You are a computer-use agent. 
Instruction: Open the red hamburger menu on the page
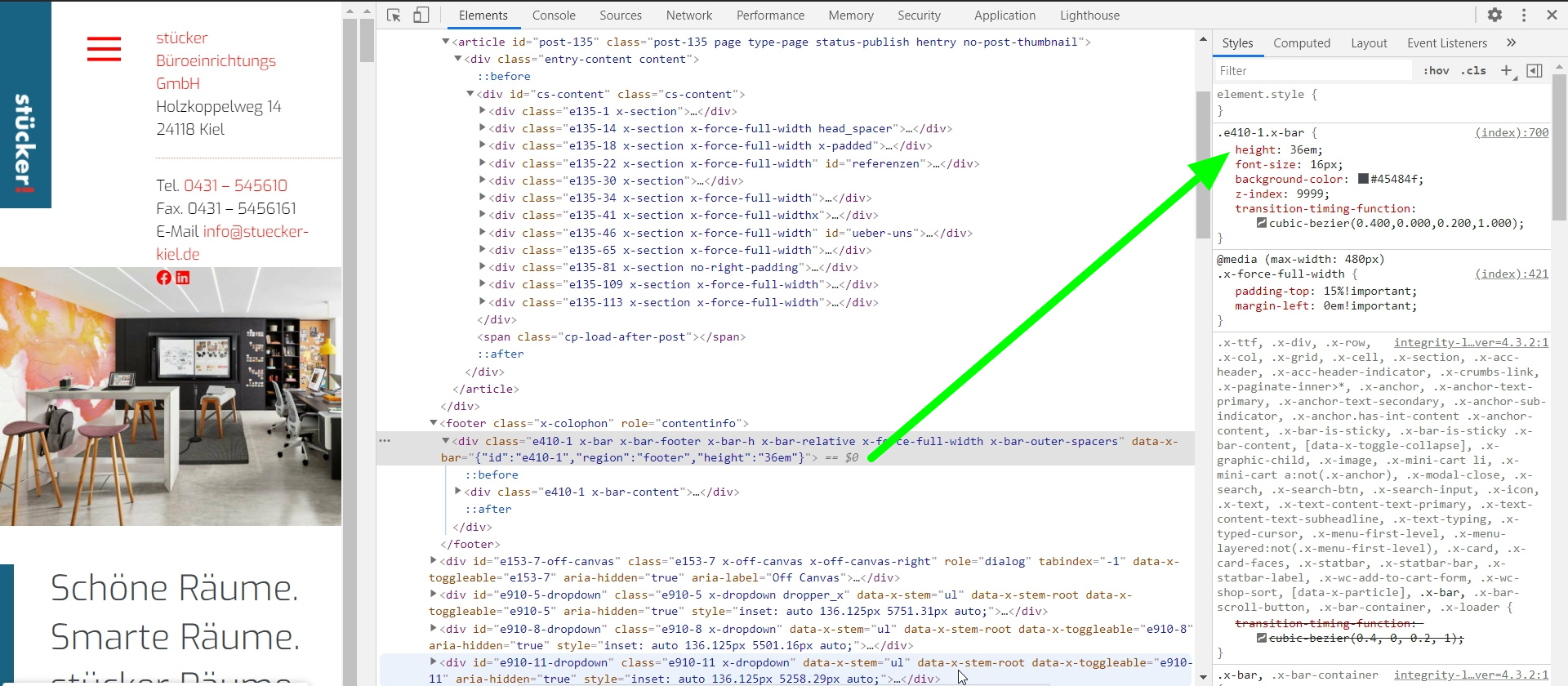tap(104, 49)
